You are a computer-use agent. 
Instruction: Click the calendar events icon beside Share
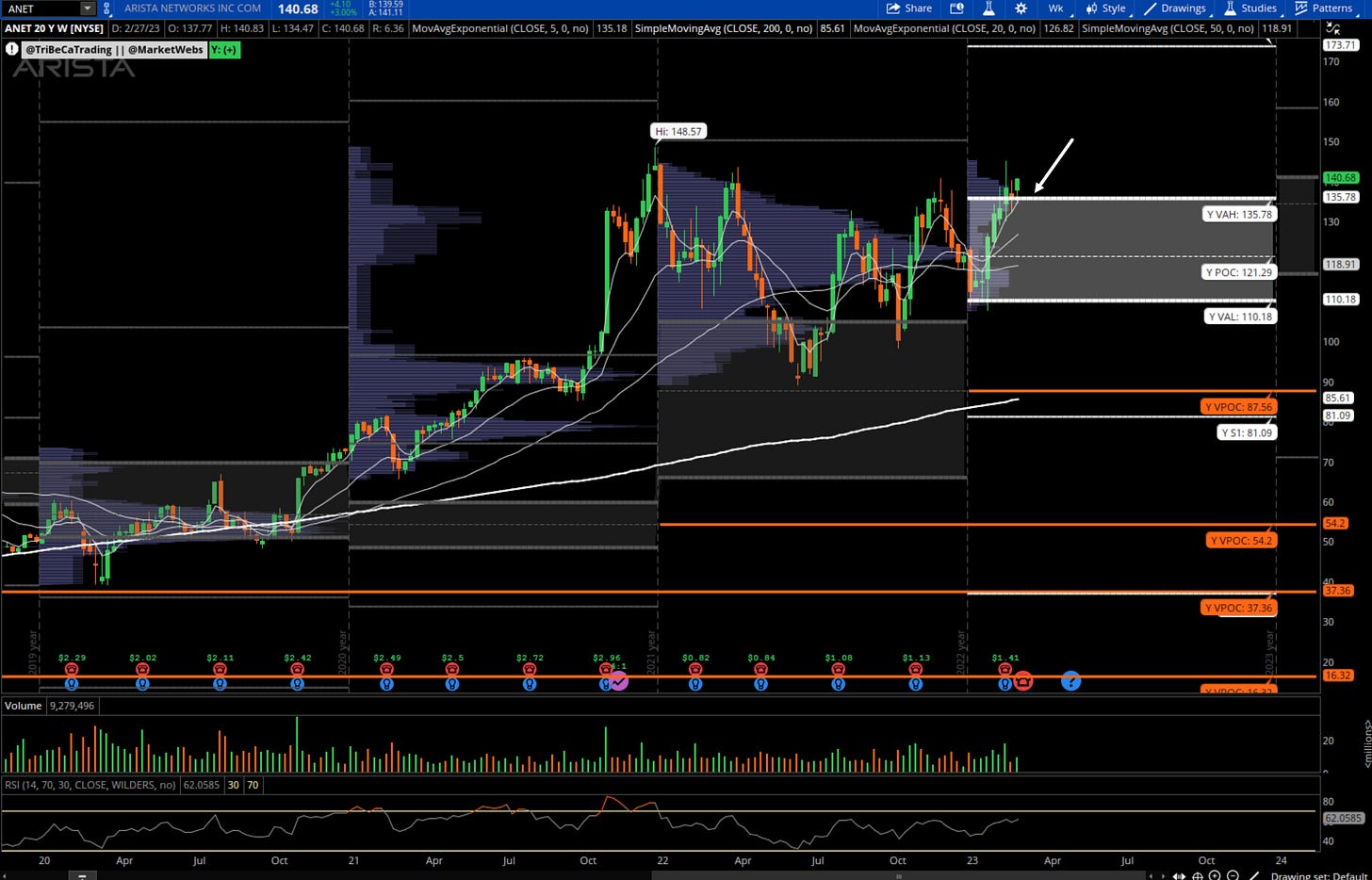point(956,8)
